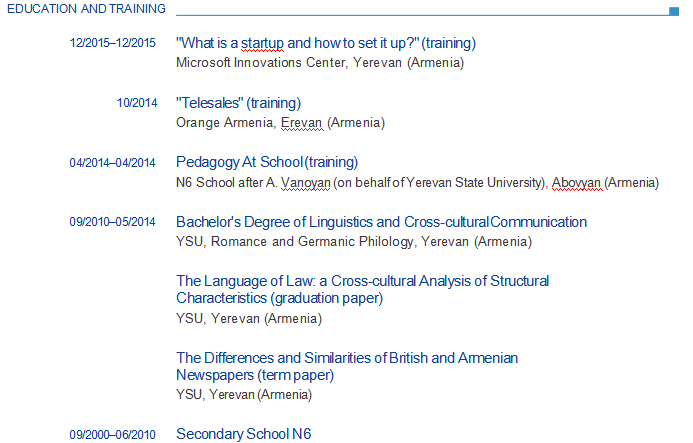Click the date 04/2014–04/2014
Screen dimensions: 693x443
113,163
